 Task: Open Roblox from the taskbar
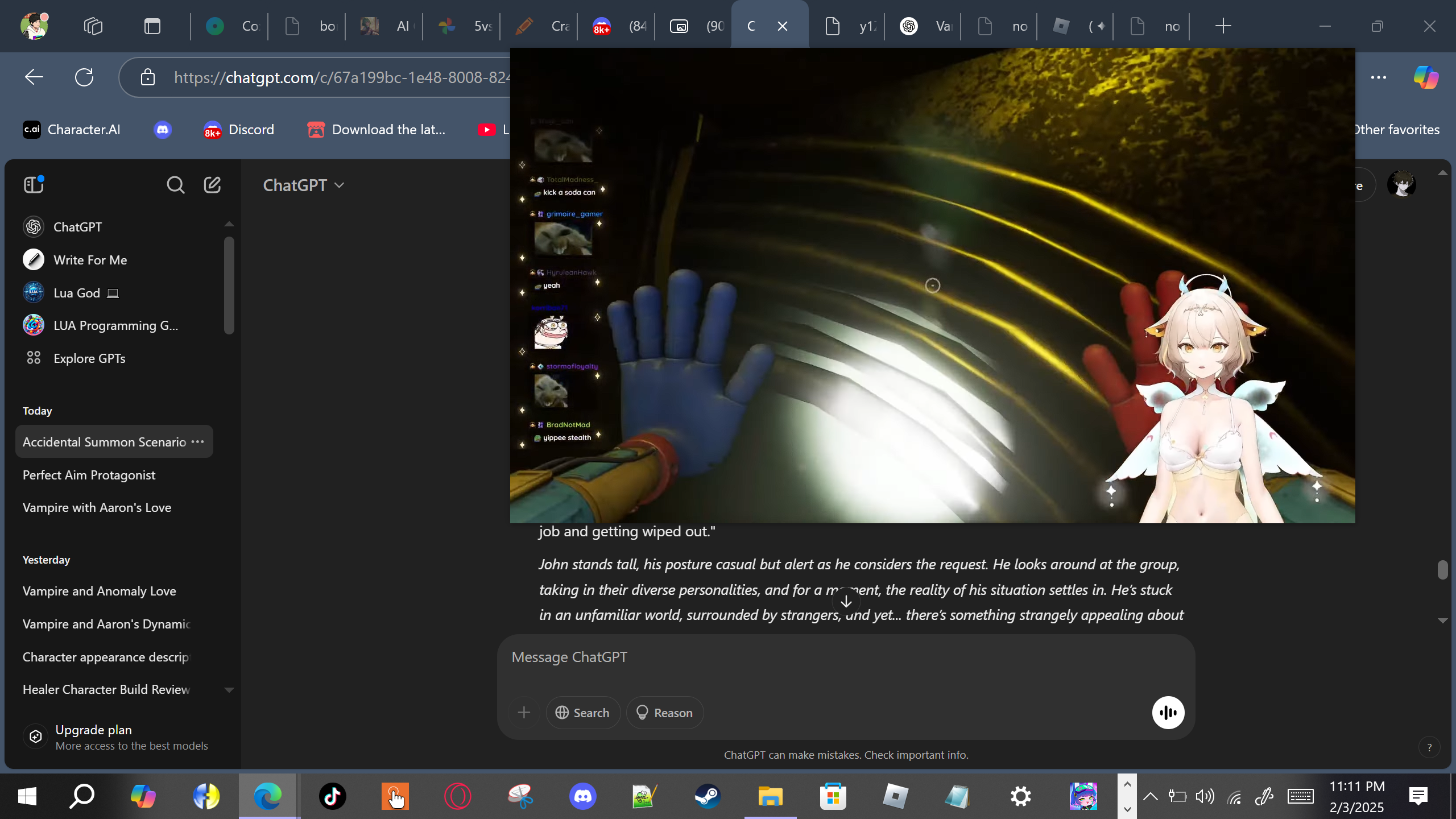(x=896, y=796)
